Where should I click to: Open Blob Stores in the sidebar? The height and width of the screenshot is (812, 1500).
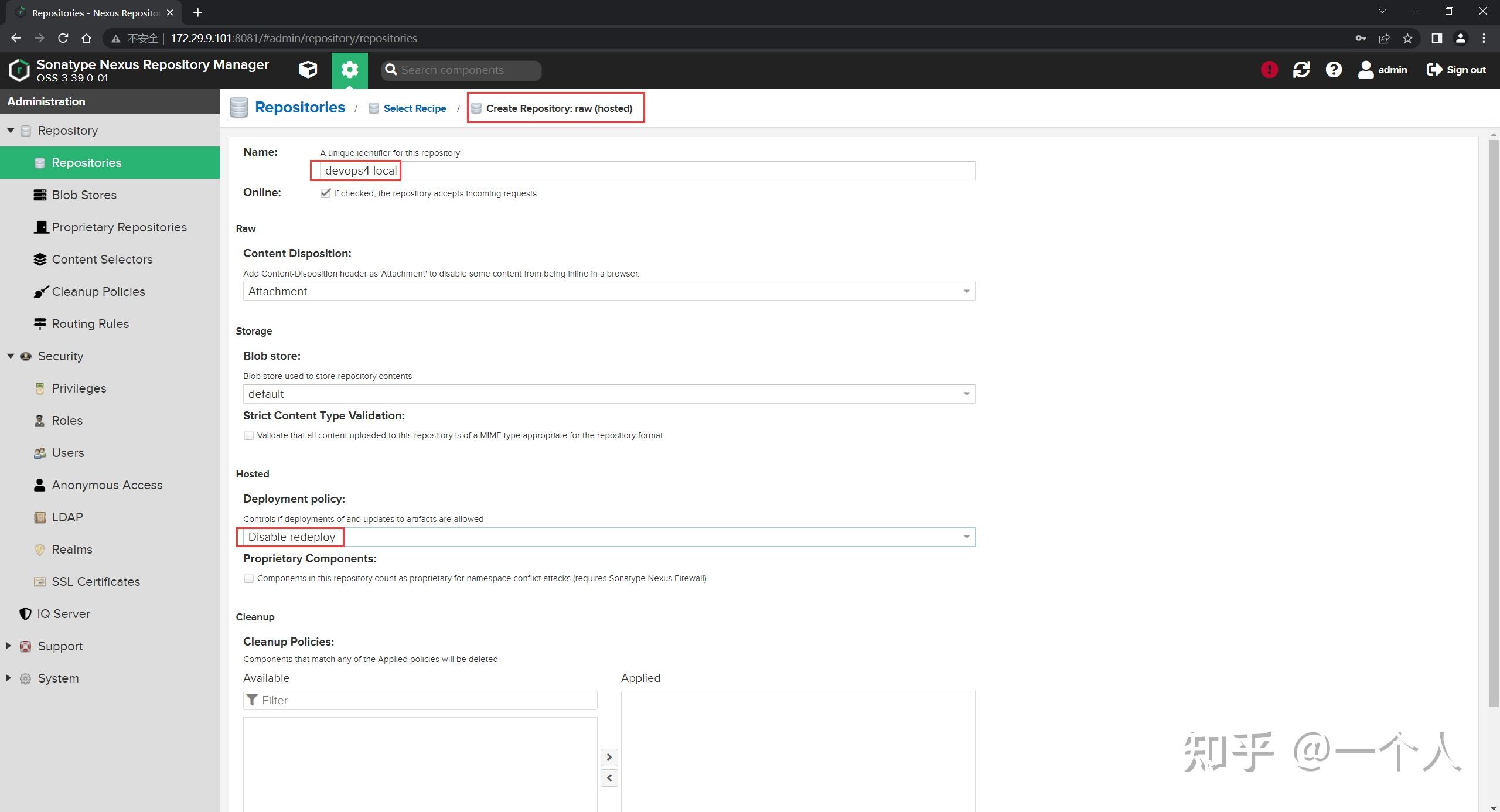coord(84,195)
